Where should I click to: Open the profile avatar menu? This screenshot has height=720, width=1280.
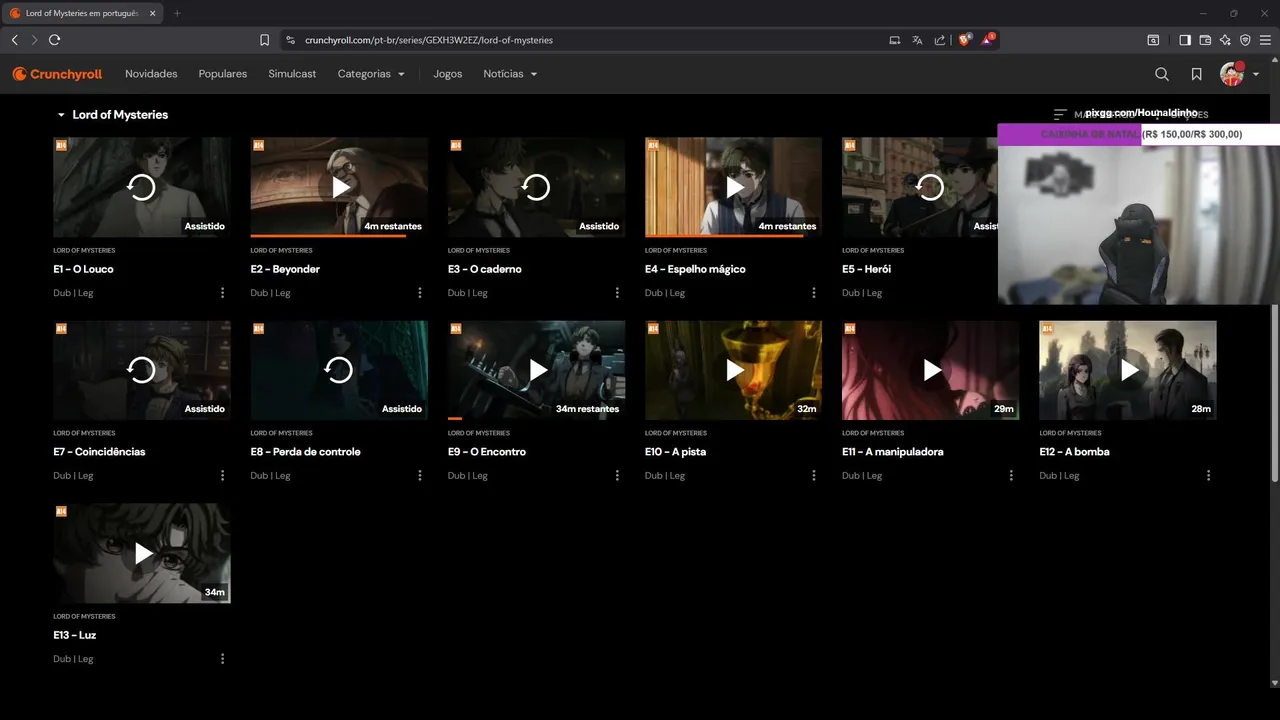click(x=1231, y=74)
